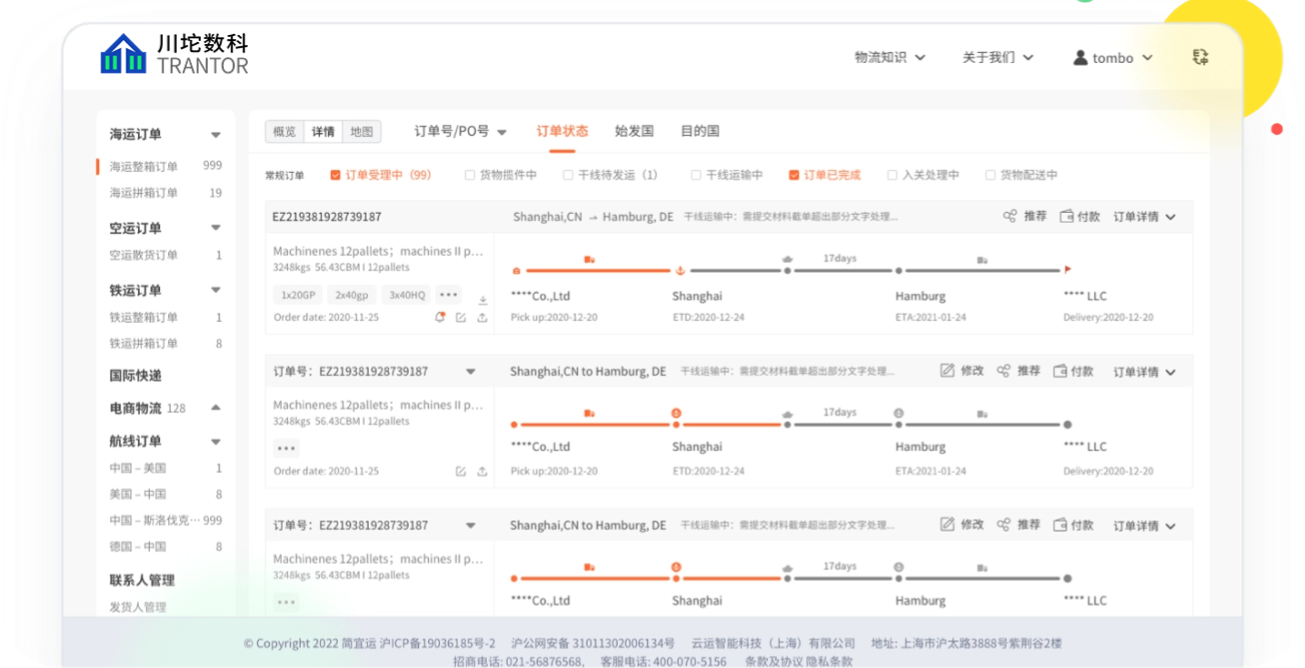Click the upload icon in second order card
The width and height of the screenshot is (1305, 668).
pyautogui.click(x=482, y=472)
